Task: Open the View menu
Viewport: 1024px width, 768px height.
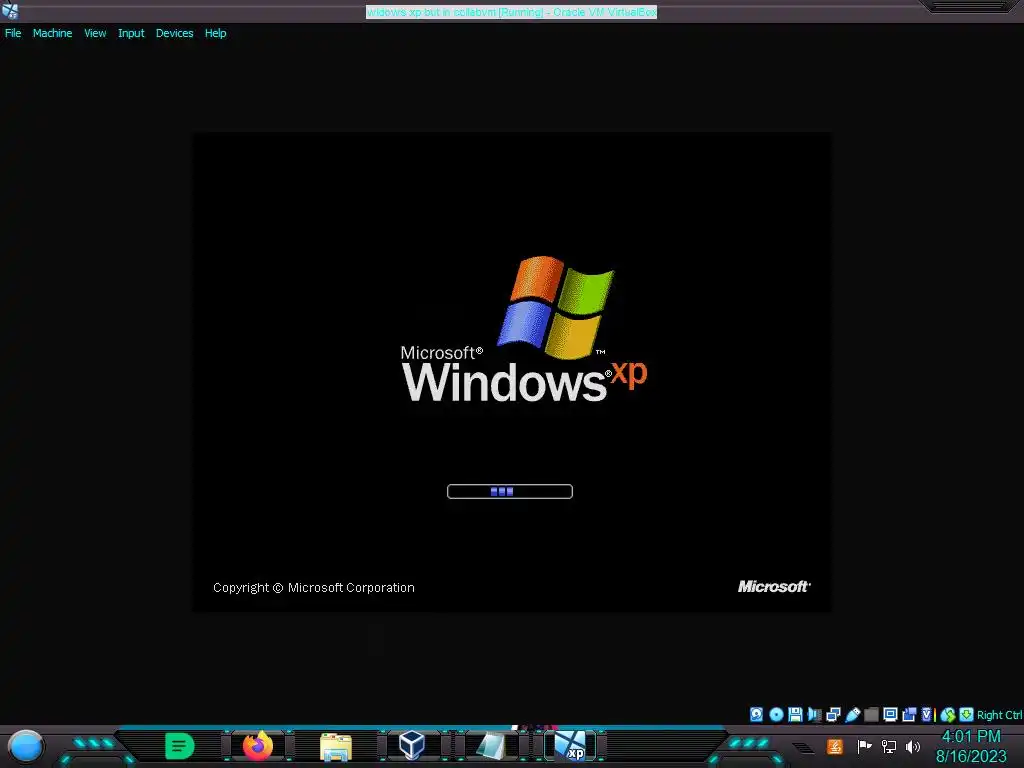Action: pos(95,33)
